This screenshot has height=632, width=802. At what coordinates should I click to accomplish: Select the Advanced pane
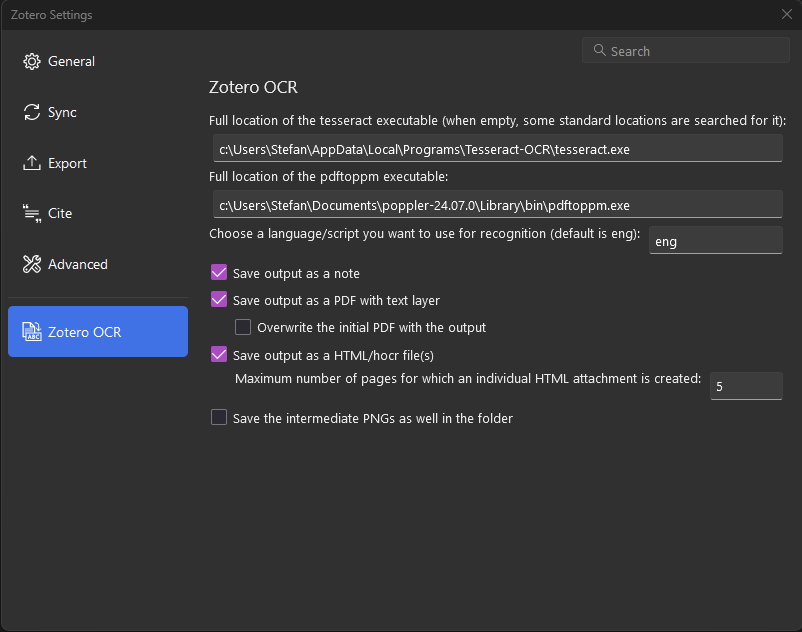[x=98, y=264]
